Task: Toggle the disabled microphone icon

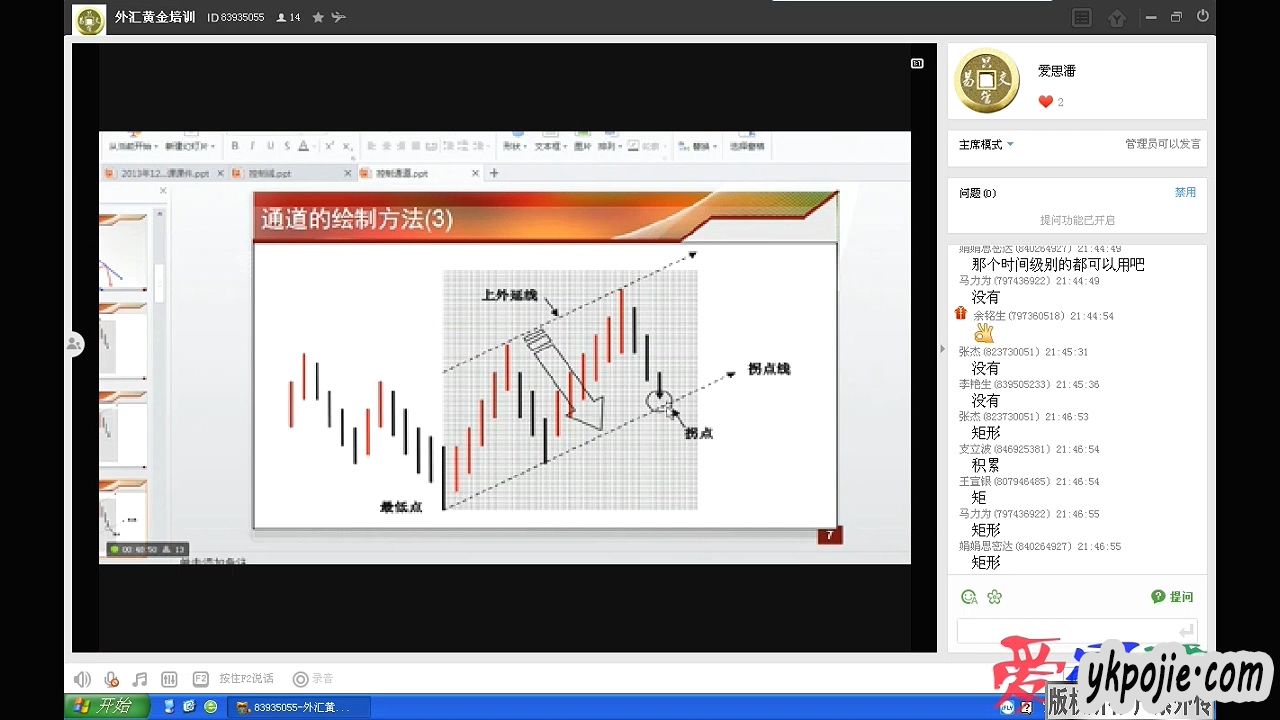Action: point(111,679)
